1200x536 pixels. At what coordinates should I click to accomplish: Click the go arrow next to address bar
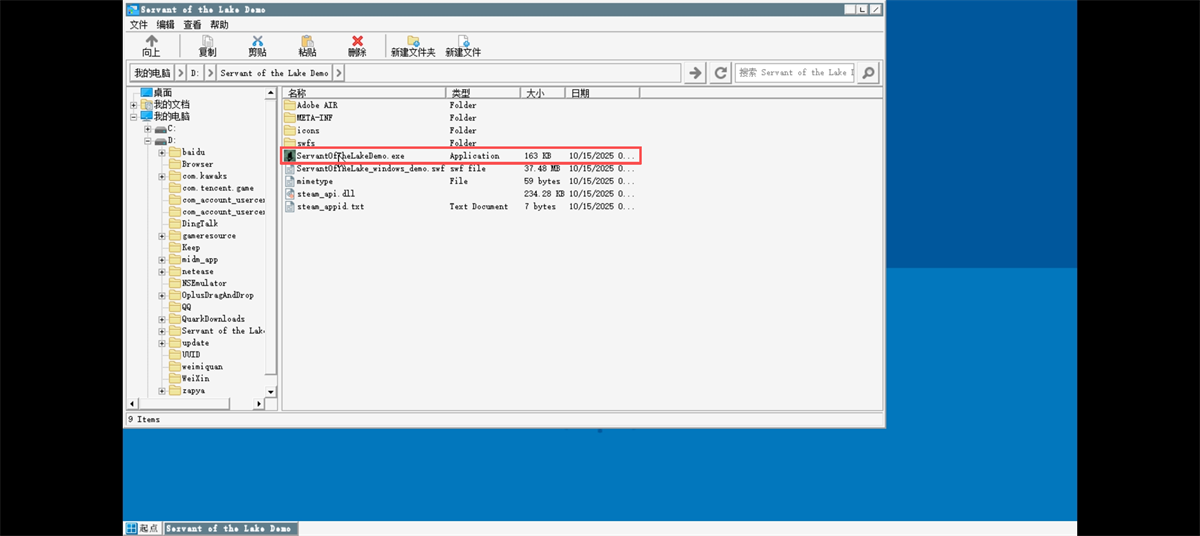[x=695, y=73]
